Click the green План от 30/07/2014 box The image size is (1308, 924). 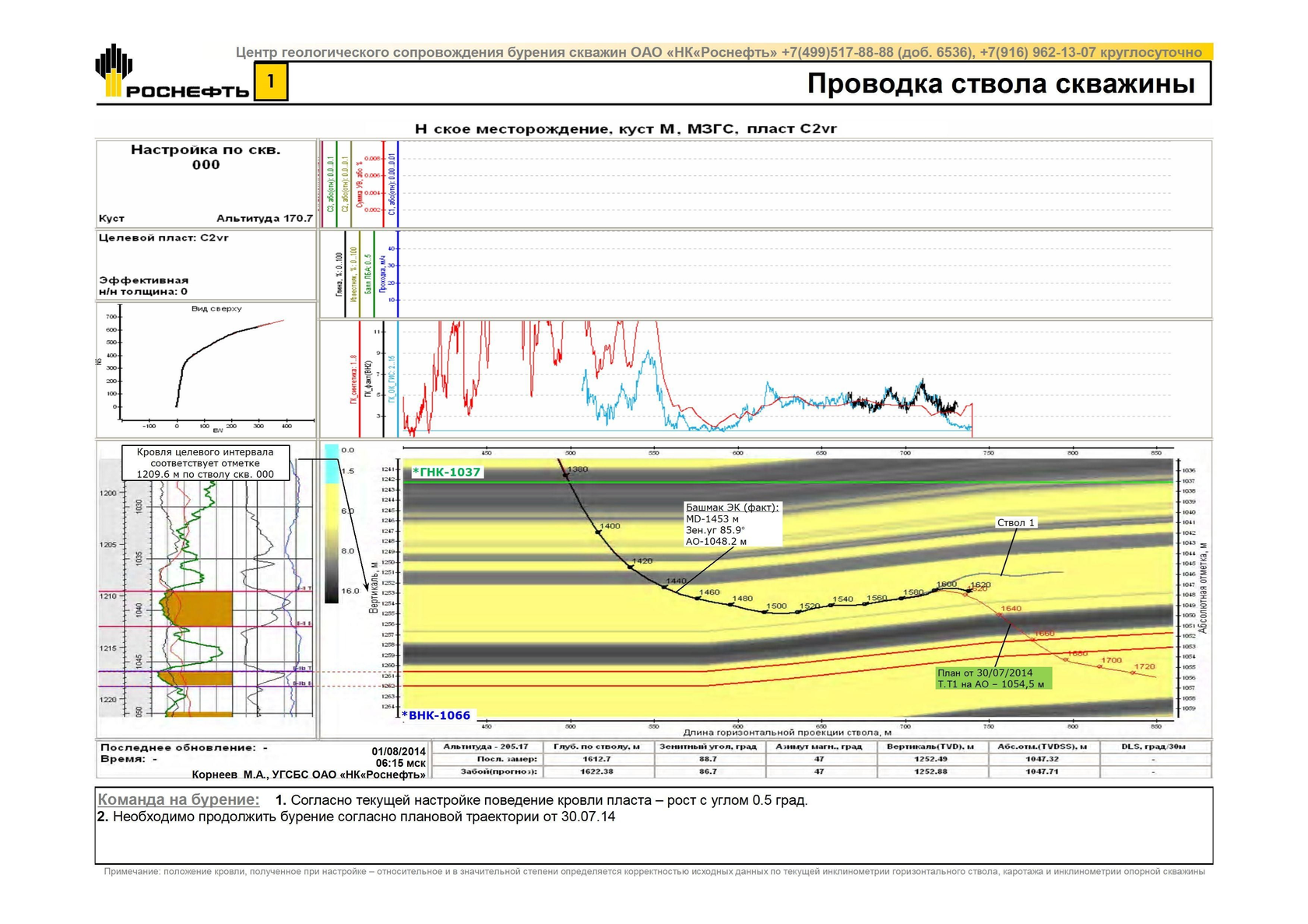click(993, 679)
